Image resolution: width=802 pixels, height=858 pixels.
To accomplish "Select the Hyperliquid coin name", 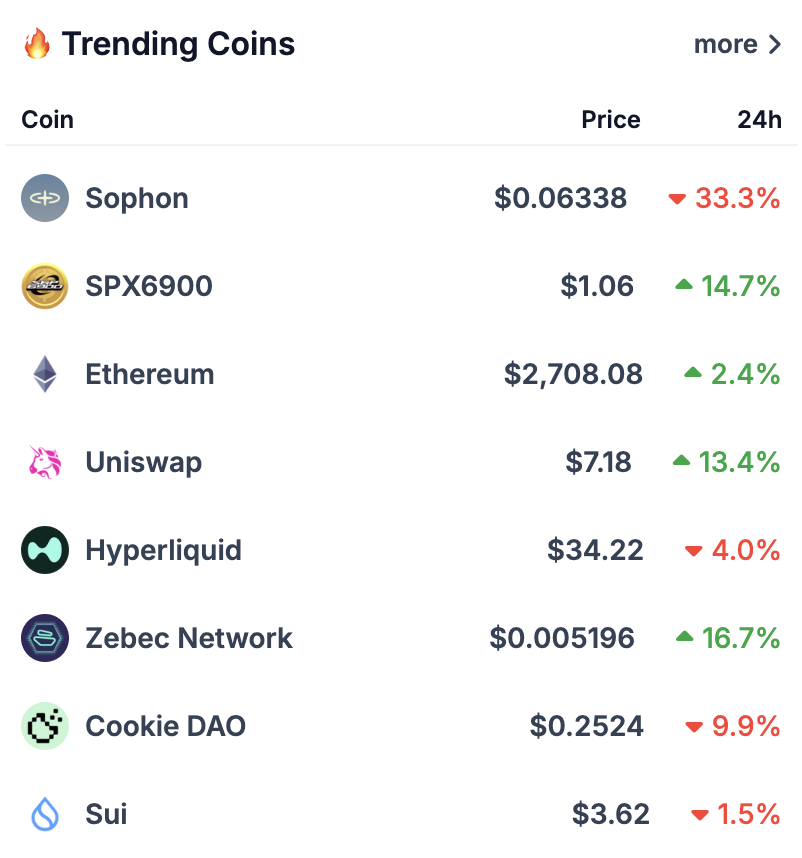I will point(163,550).
